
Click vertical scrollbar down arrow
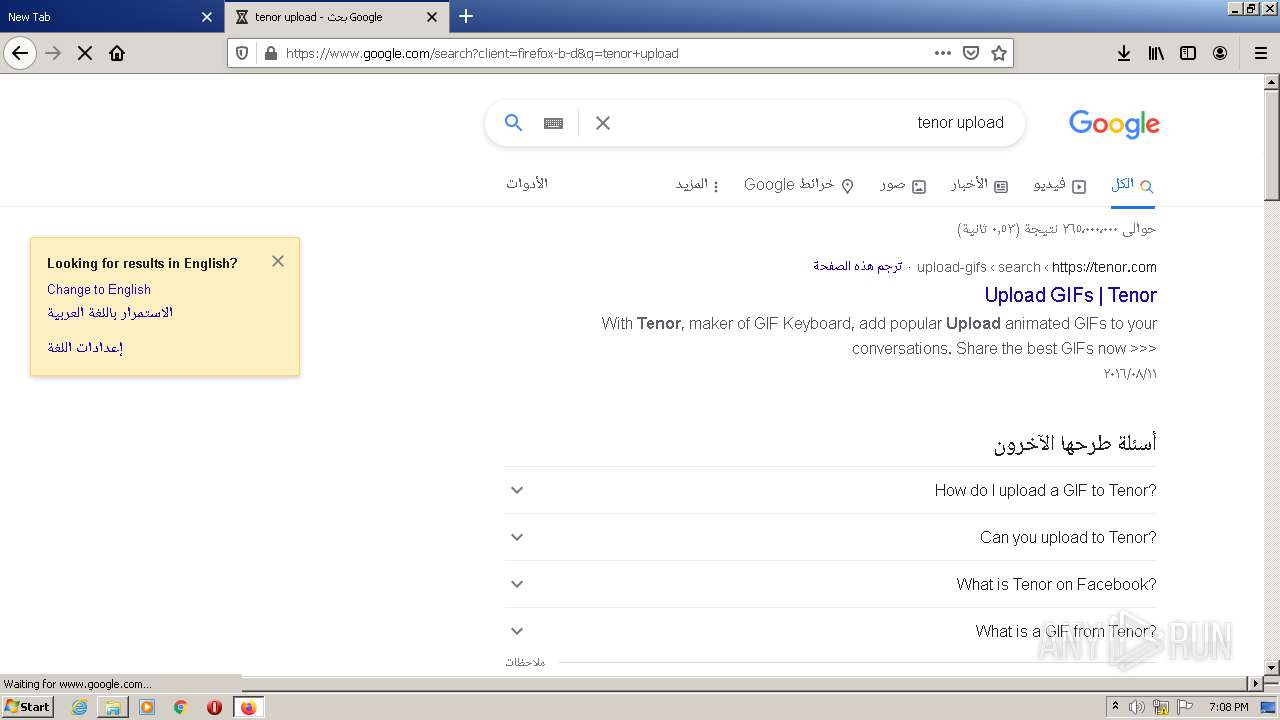pos(1272,667)
